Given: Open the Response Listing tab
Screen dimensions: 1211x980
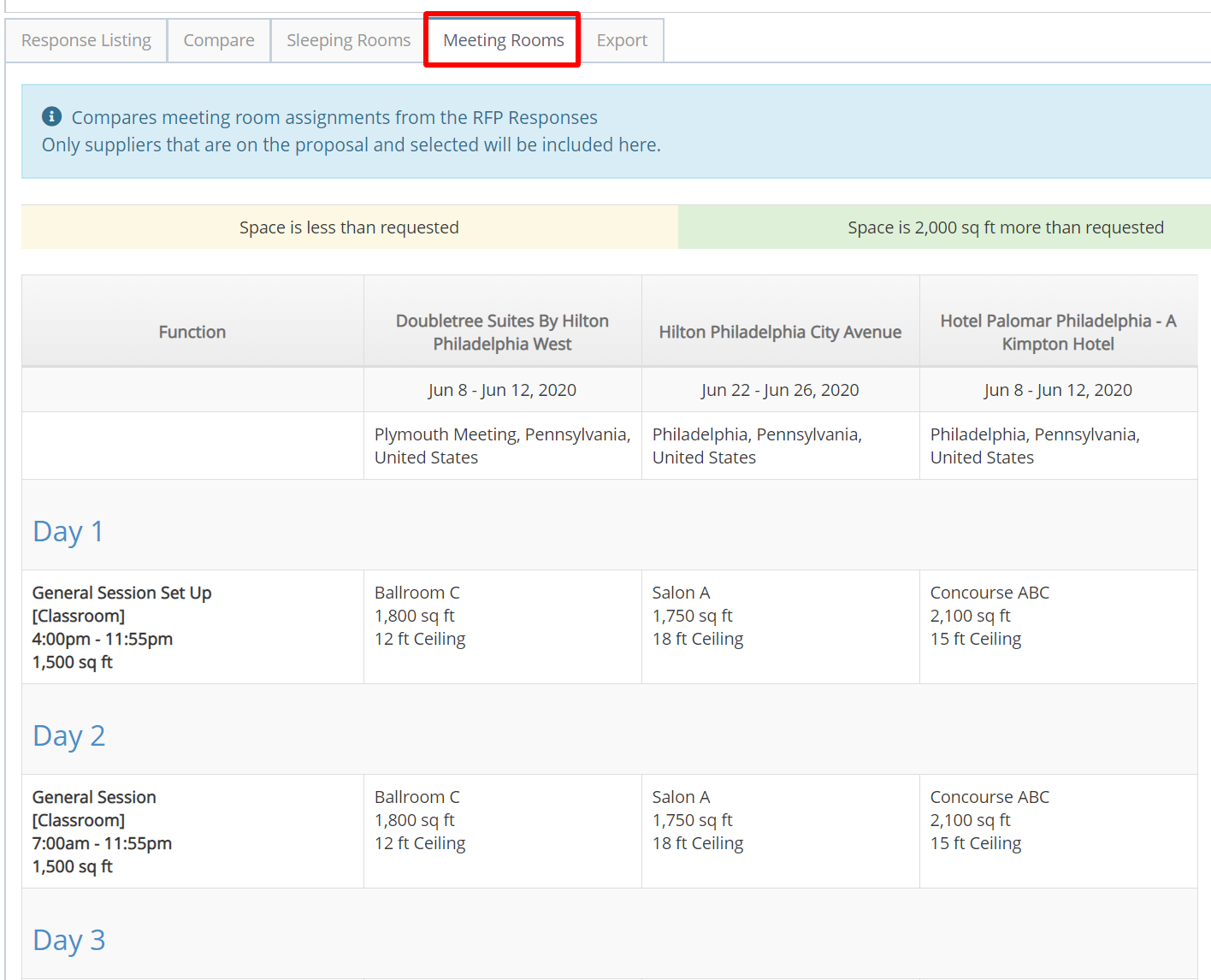Looking at the screenshot, I should (x=86, y=41).
